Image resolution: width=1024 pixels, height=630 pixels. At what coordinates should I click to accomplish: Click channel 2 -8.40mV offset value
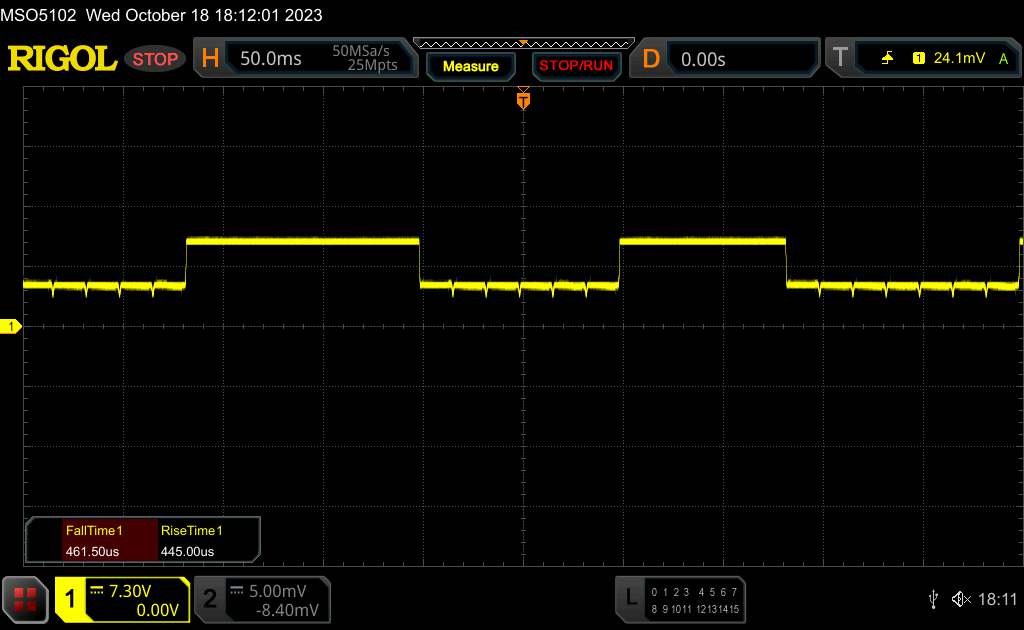[x=287, y=610]
